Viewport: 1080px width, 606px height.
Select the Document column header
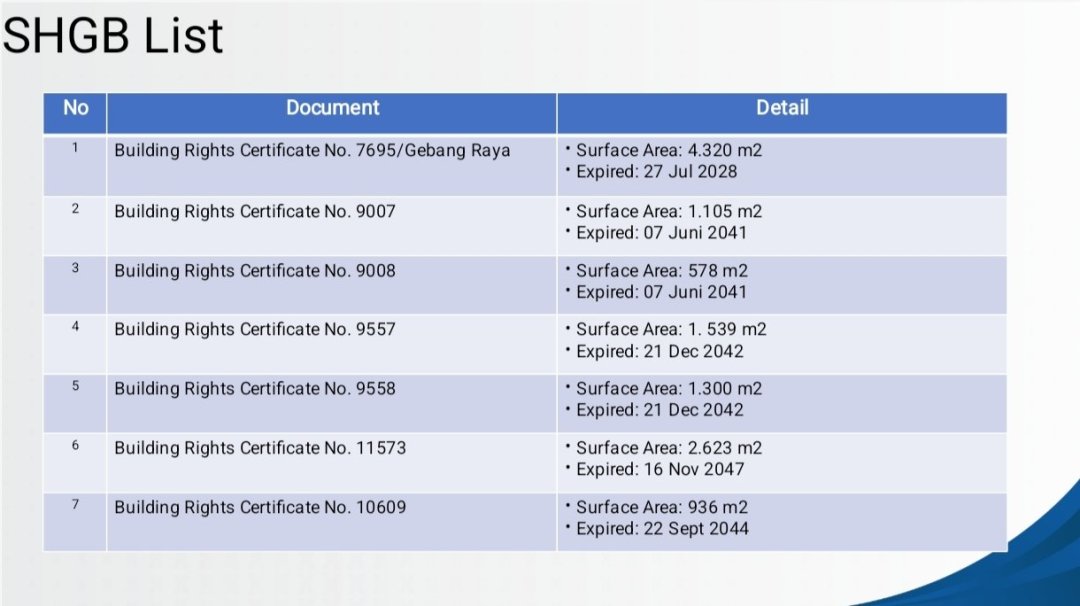pos(332,108)
